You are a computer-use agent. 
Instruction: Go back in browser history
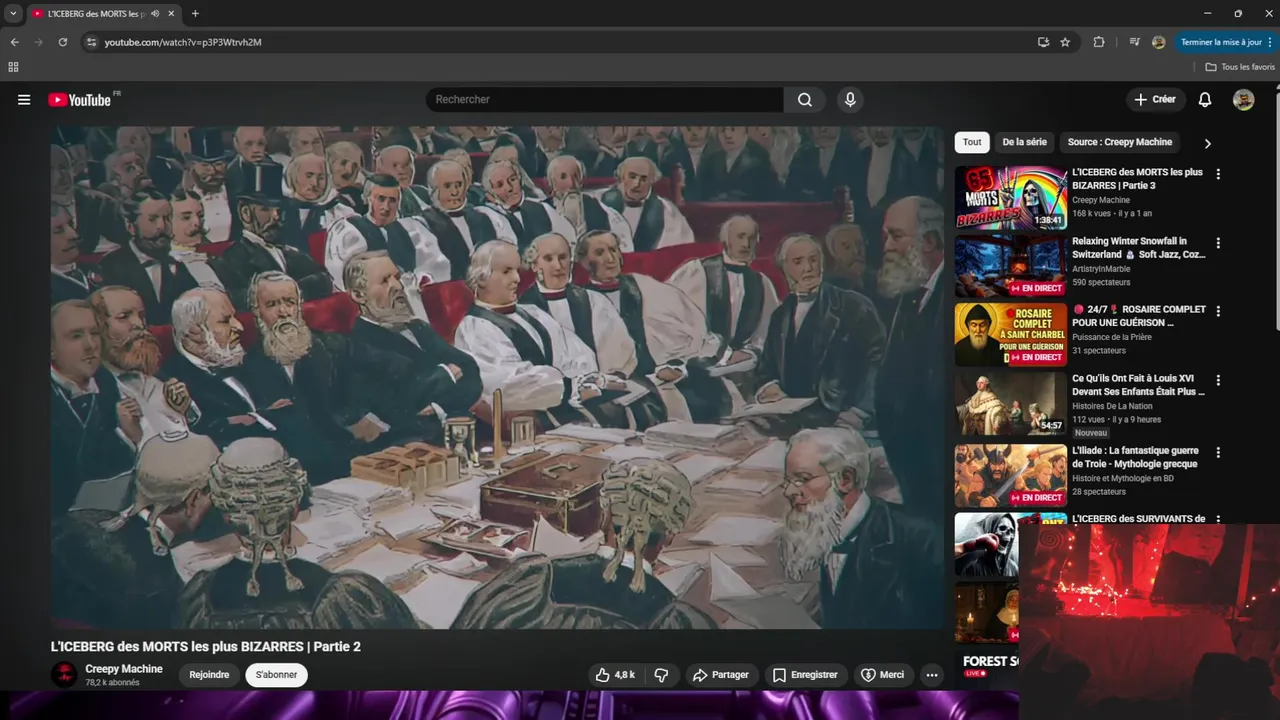14,42
